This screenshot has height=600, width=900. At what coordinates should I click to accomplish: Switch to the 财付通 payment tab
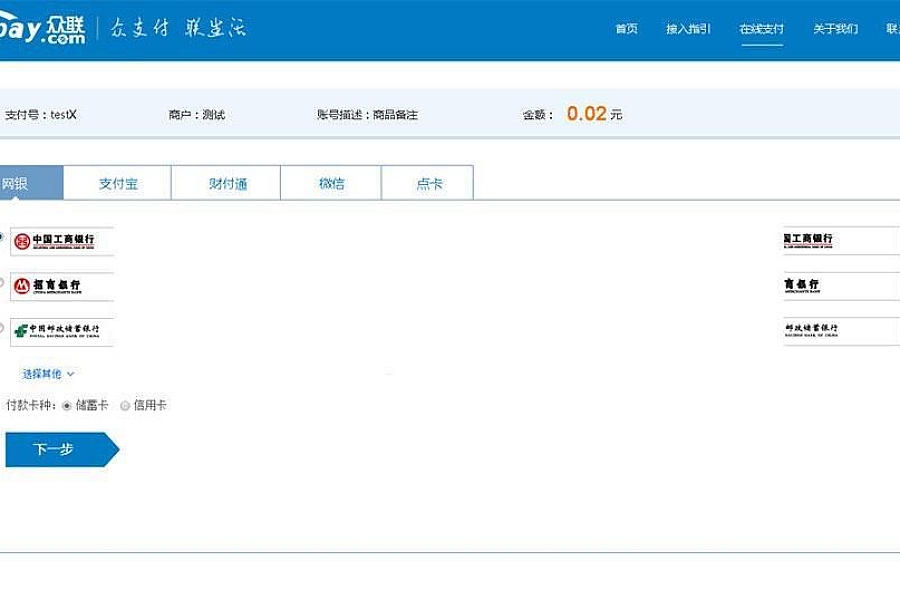(x=226, y=183)
